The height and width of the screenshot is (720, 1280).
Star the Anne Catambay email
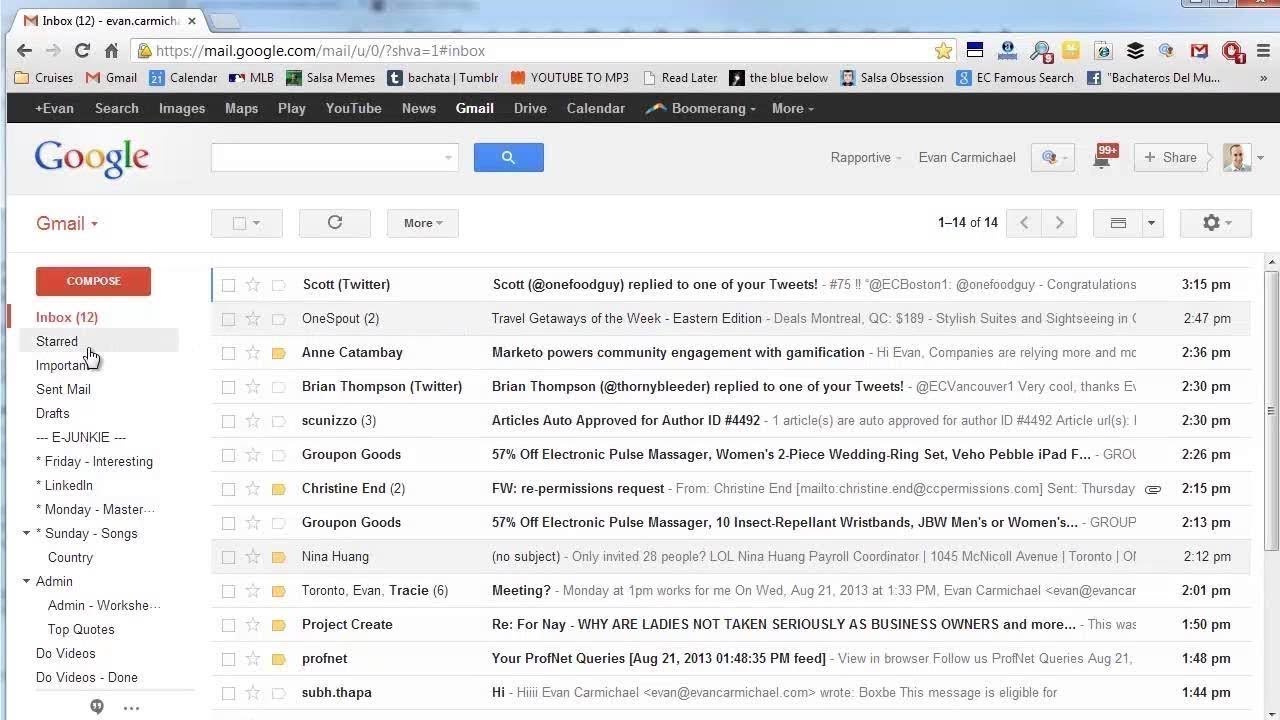tap(253, 353)
